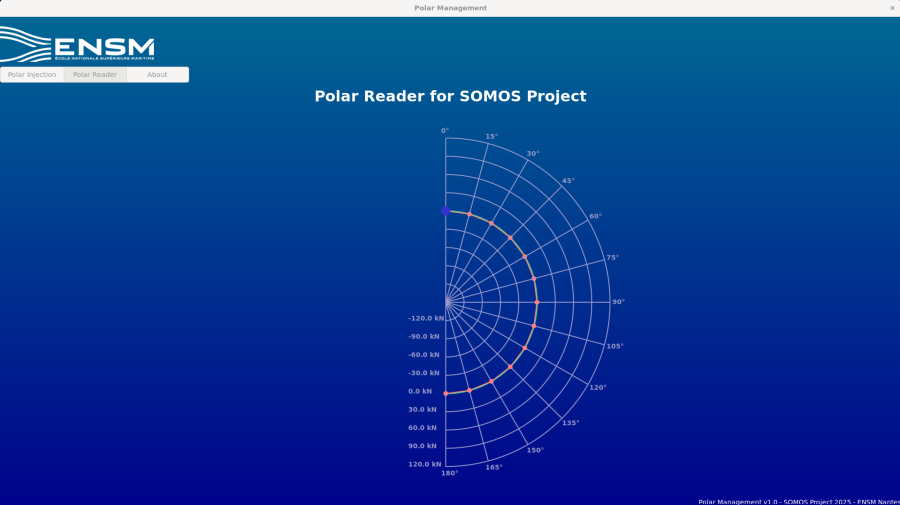Click the Polar Reader for SOMOS Project heading
Viewport: 900px width, 505px height.
450,97
